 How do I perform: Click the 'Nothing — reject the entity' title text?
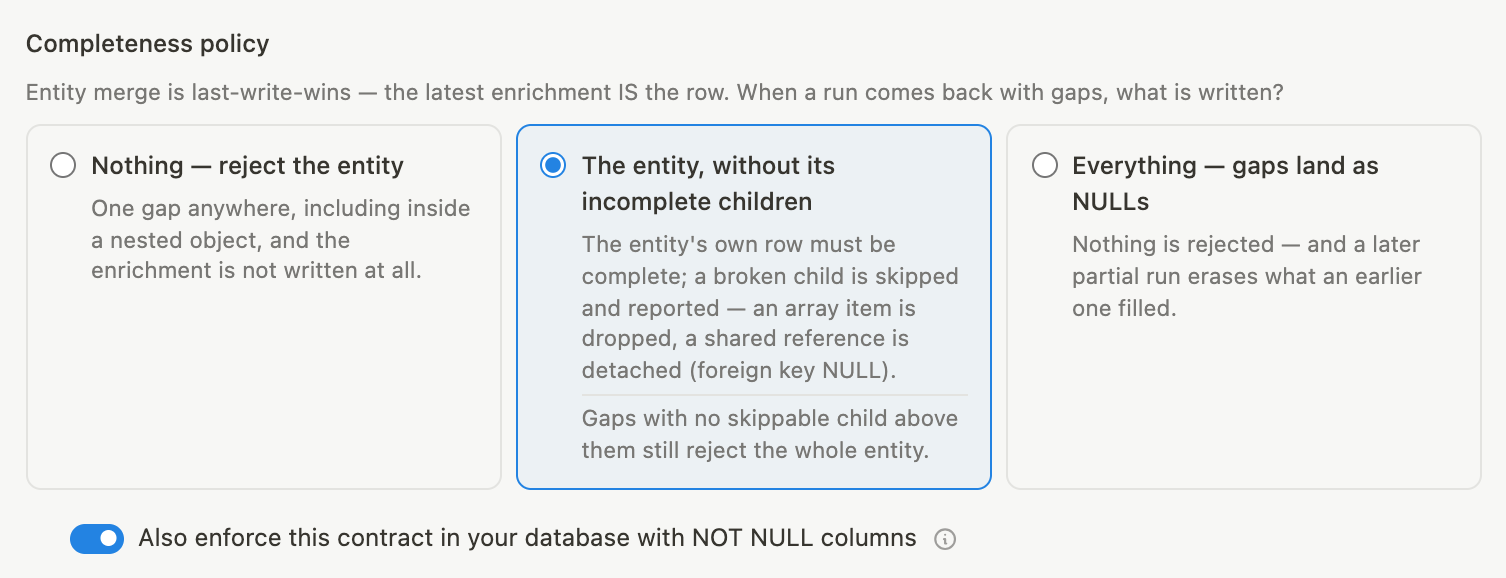tap(247, 165)
